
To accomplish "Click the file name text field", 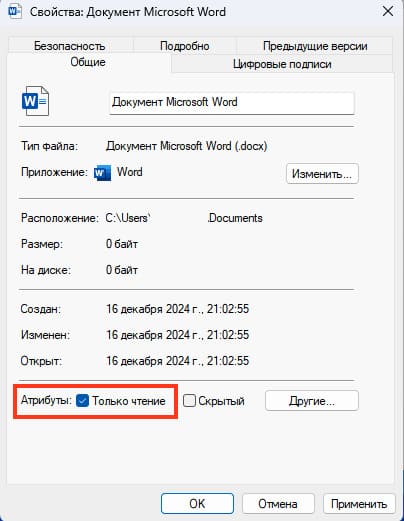I will pos(232,102).
